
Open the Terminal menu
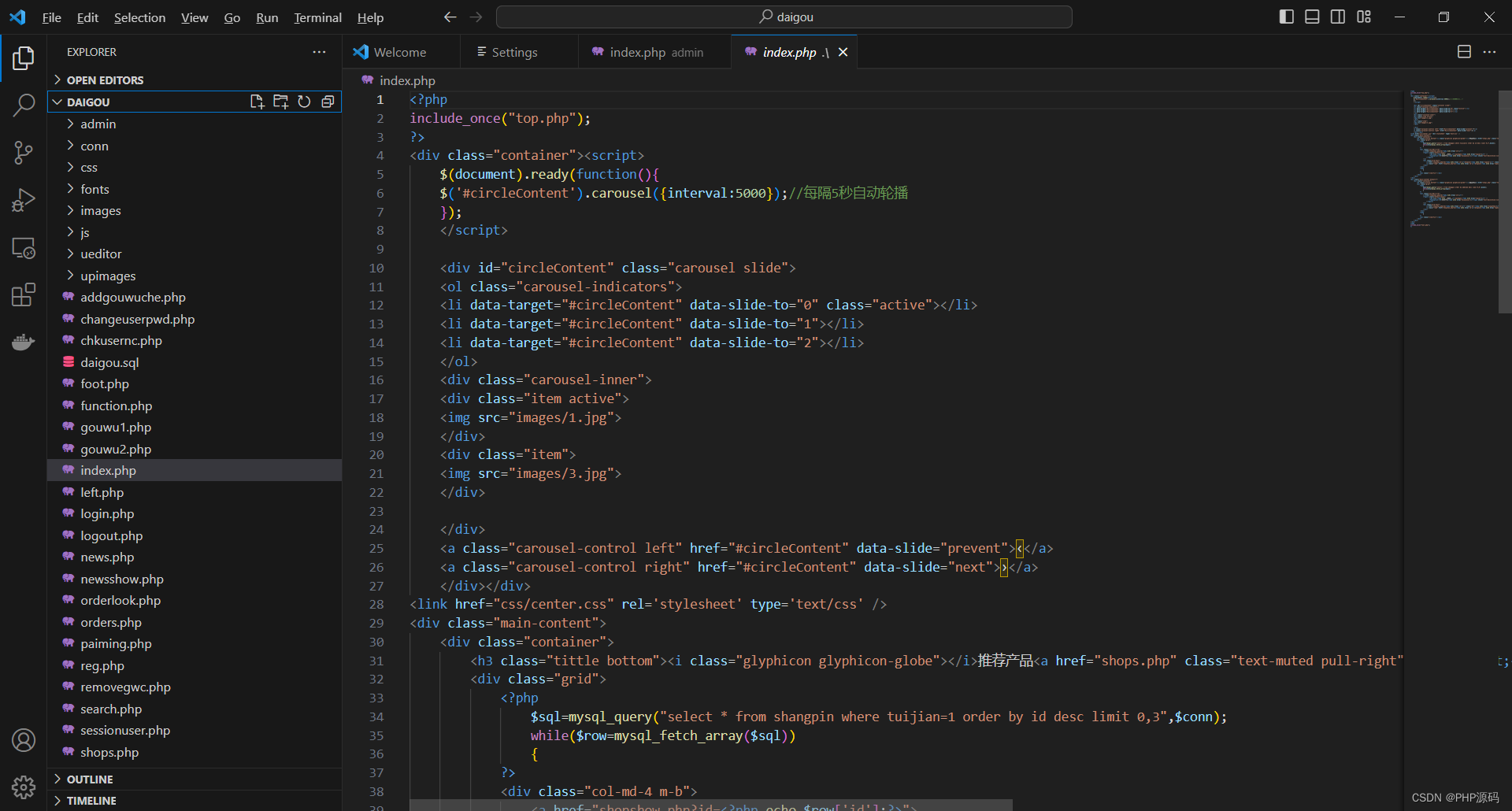pos(317,17)
